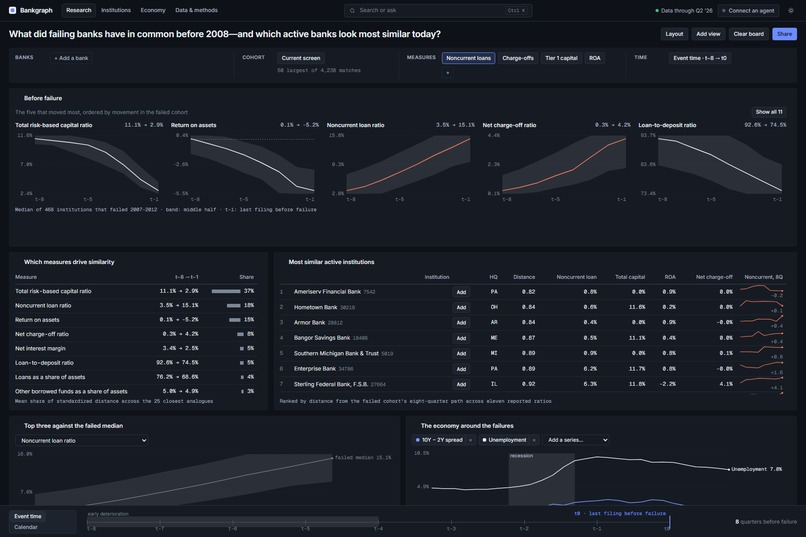
Task: Select the Net interest margin measure row
Action: [136, 348]
